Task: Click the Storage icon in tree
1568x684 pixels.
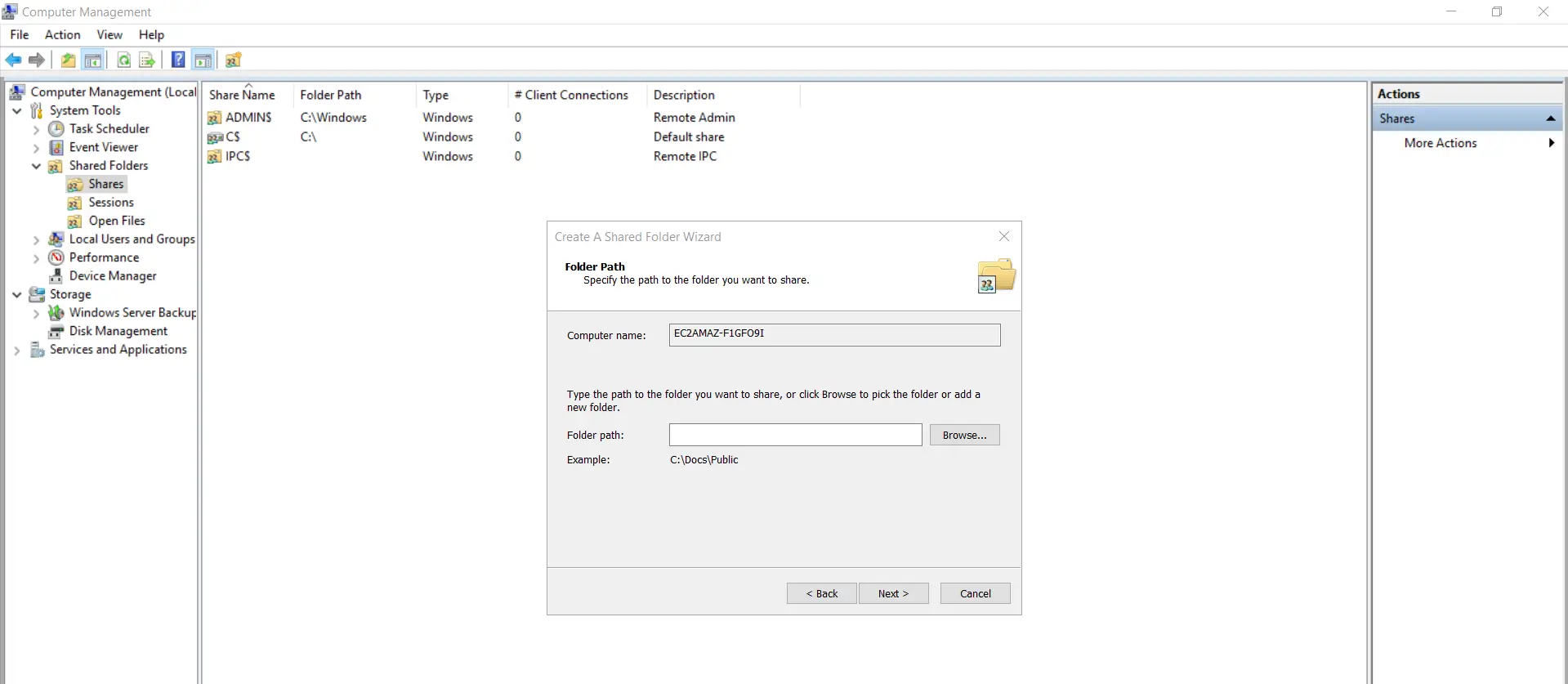Action: tap(37, 294)
